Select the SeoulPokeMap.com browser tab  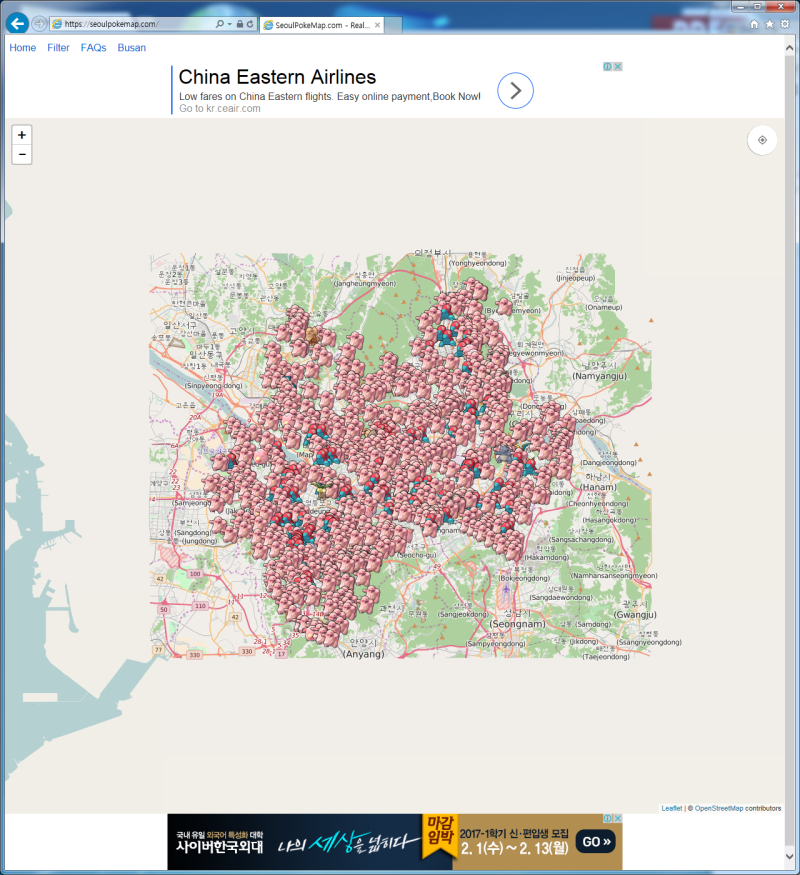(321, 25)
